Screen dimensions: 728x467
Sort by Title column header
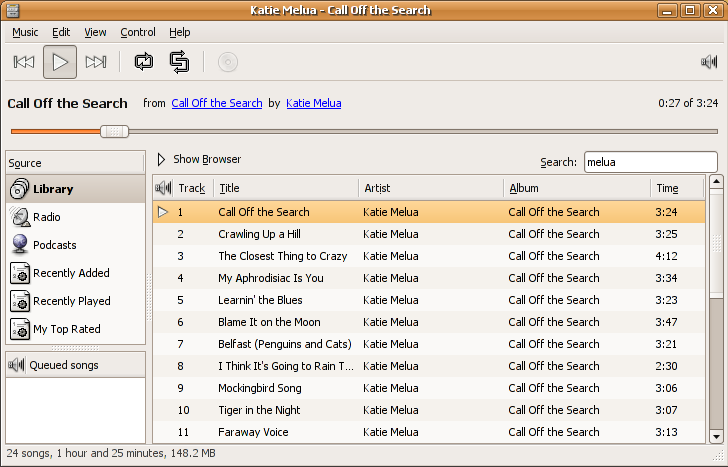(286, 188)
